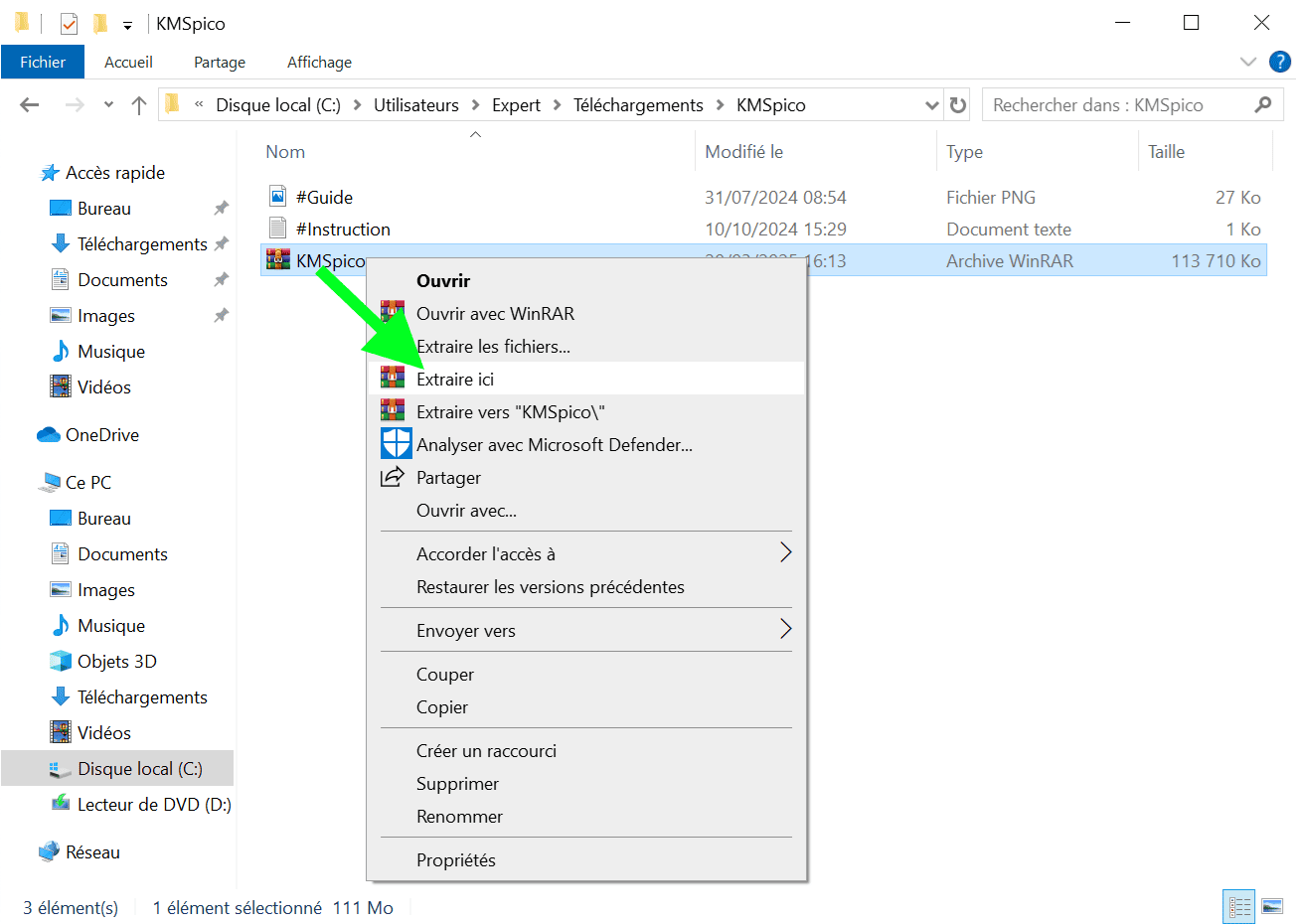This screenshot has height=924, width=1296.
Task: Open the address bar history dropdown
Action: click(x=931, y=105)
